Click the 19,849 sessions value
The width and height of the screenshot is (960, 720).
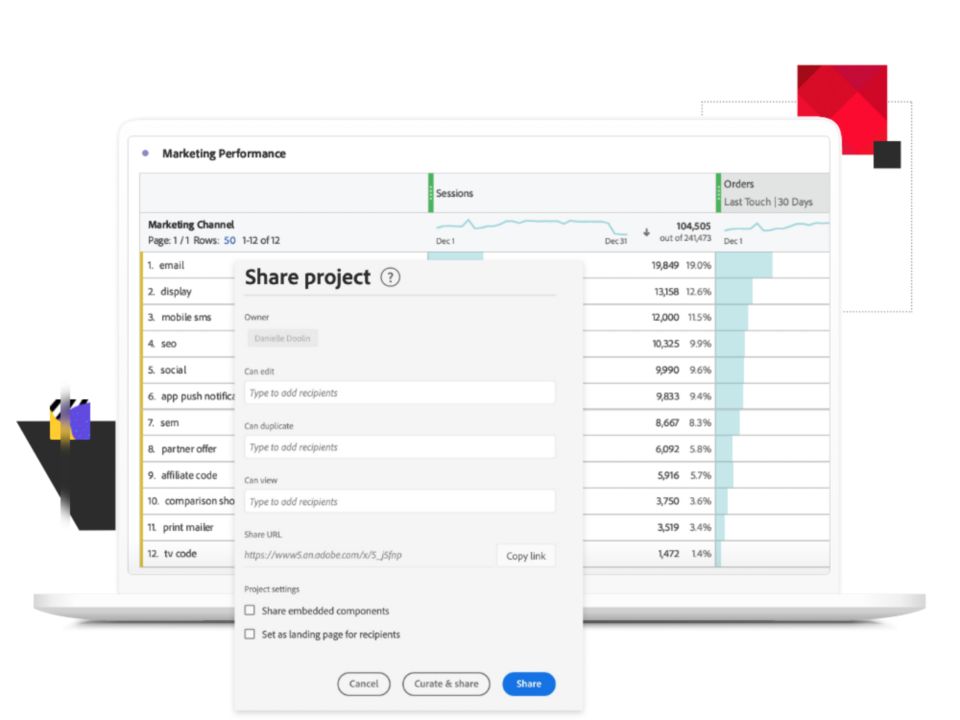(665, 265)
